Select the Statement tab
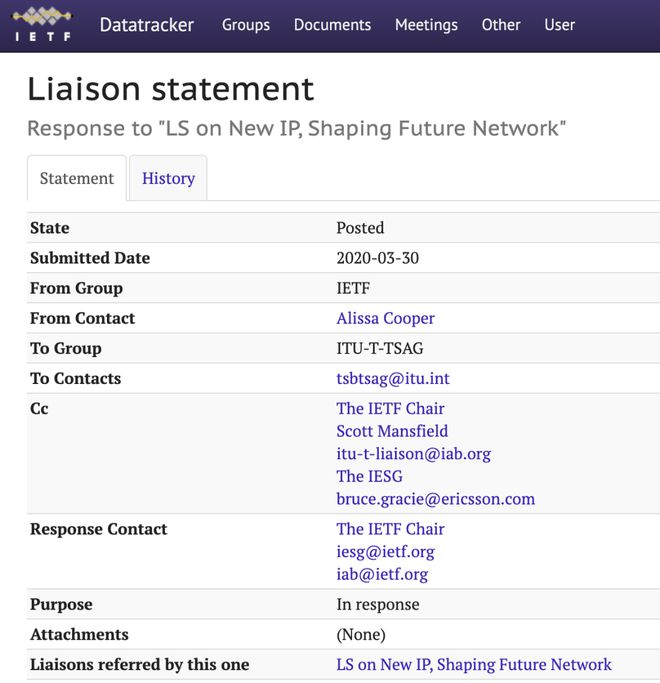The image size is (660, 683). tap(77, 178)
